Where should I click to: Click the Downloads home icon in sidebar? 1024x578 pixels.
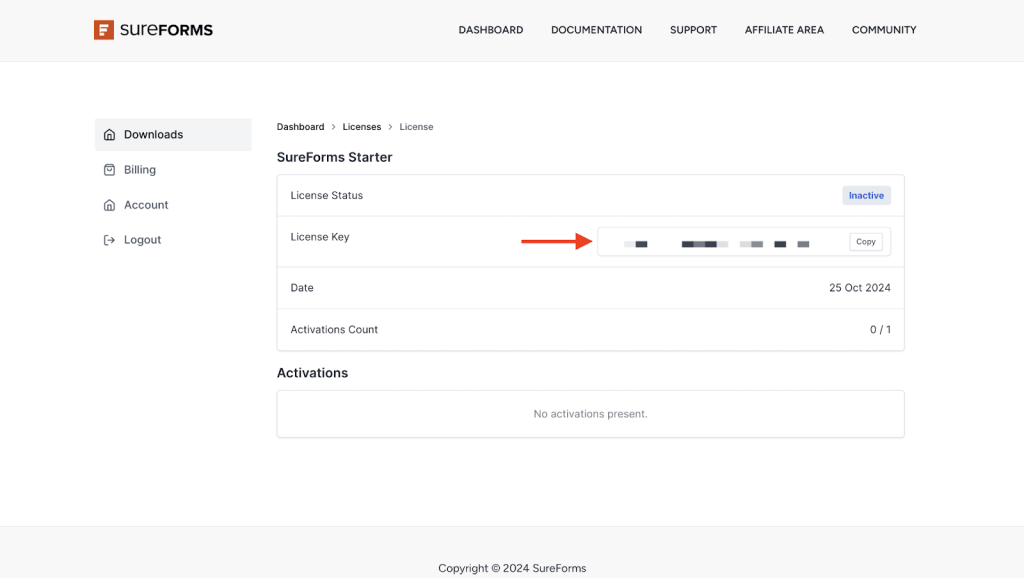click(109, 135)
